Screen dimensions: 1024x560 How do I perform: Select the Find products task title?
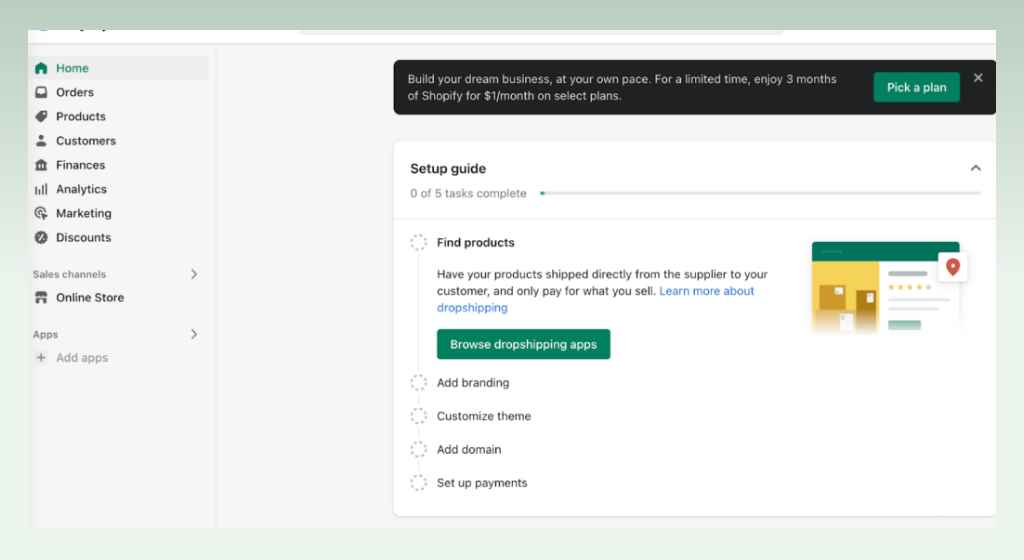point(475,243)
